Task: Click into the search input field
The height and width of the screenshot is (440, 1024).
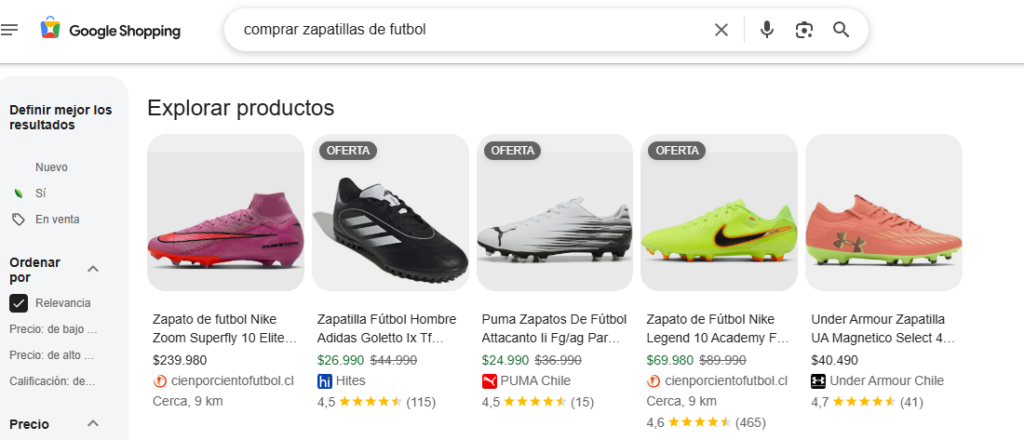Action: pyautogui.click(x=460, y=30)
